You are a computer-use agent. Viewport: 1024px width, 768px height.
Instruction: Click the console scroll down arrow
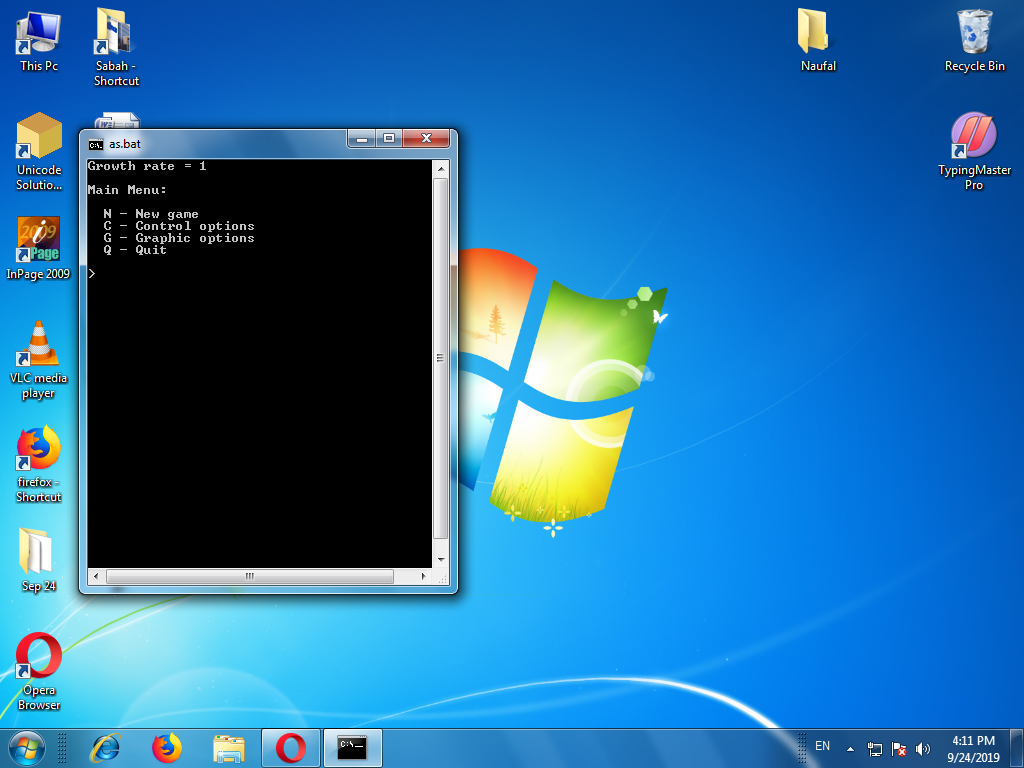441,560
